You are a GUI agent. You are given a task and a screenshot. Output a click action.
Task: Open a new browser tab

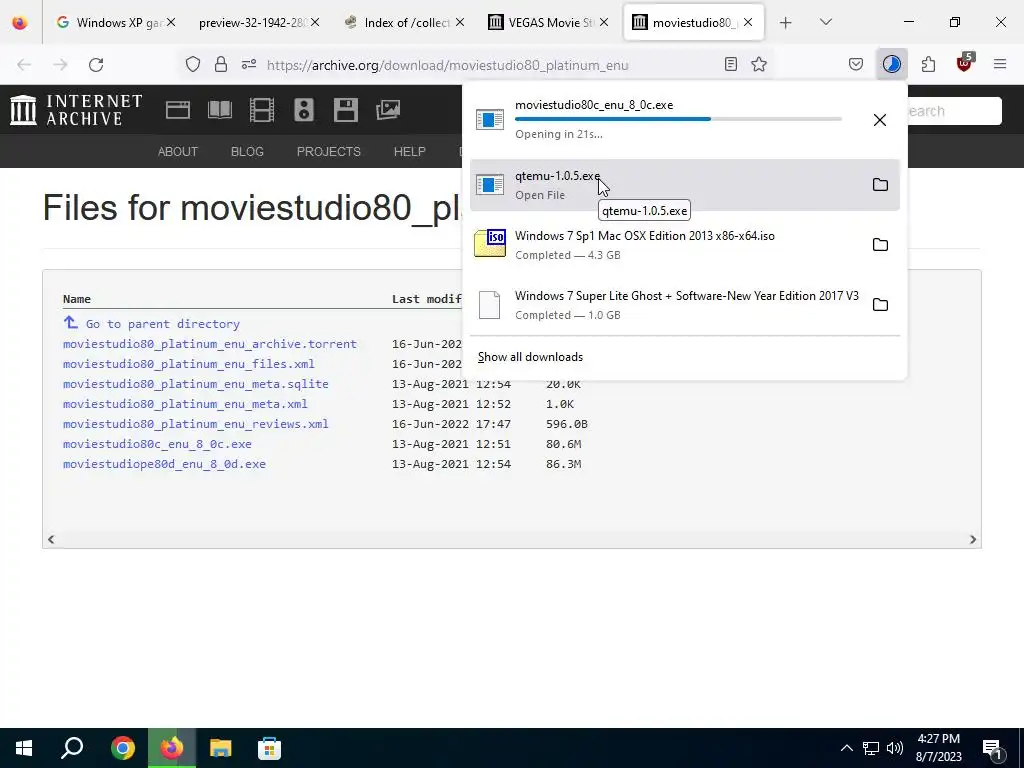coord(786,23)
